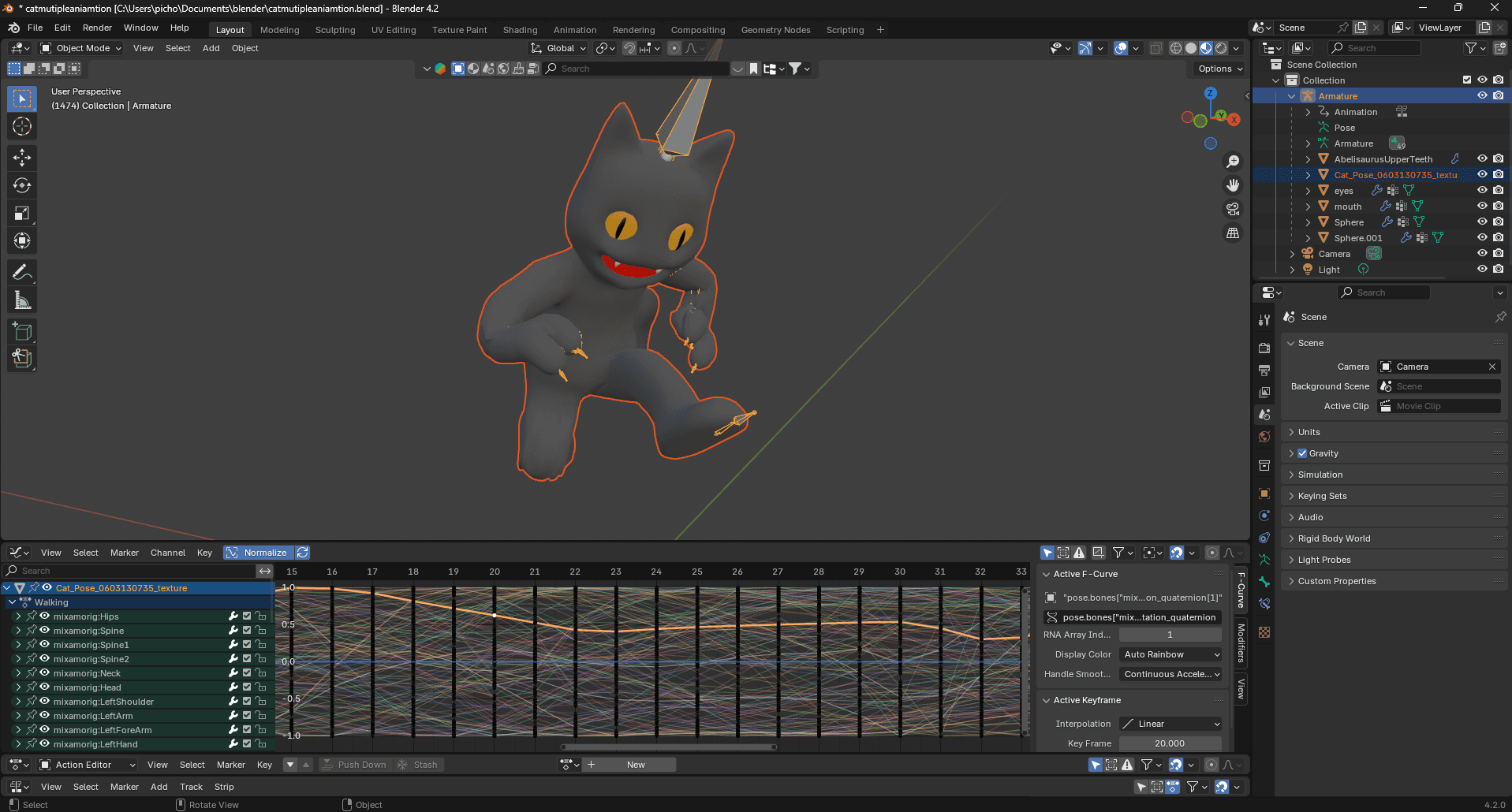Toggle the Normalize button in graph editor

[259, 553]
